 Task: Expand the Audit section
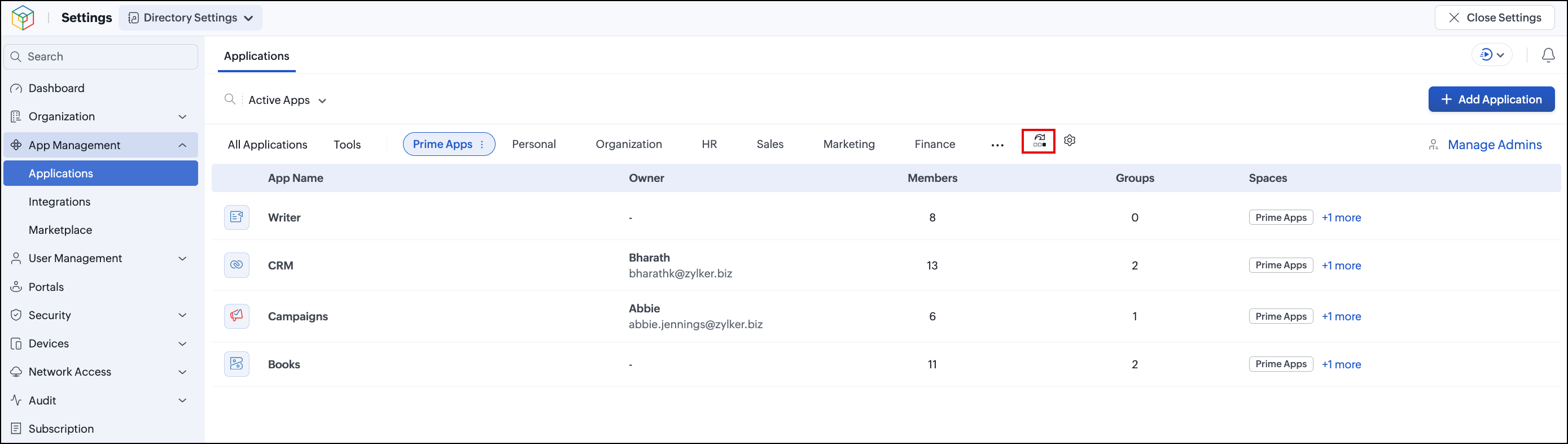point(183,400)
